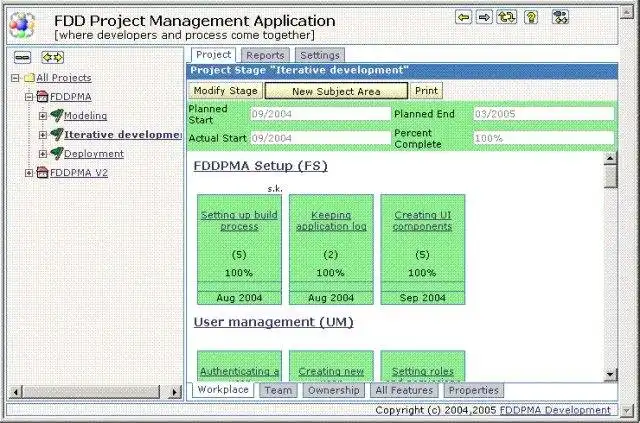Click the All Projects folder icon
The width and height of the screenshot is (640, 423).
point(29,78)
